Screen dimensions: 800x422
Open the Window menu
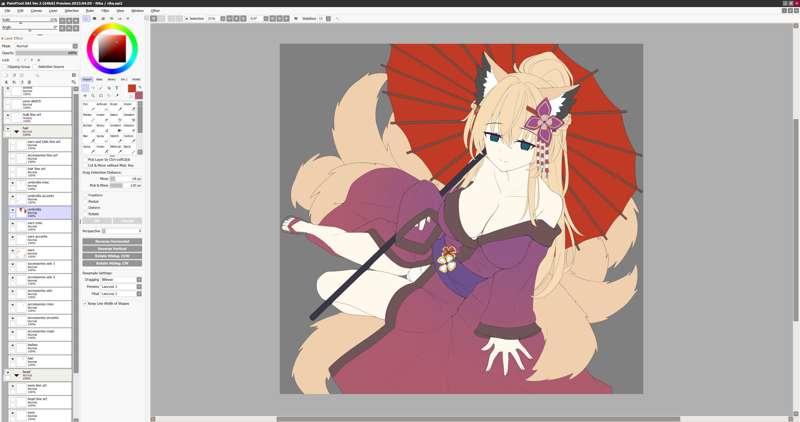click(x=138, y=10)
